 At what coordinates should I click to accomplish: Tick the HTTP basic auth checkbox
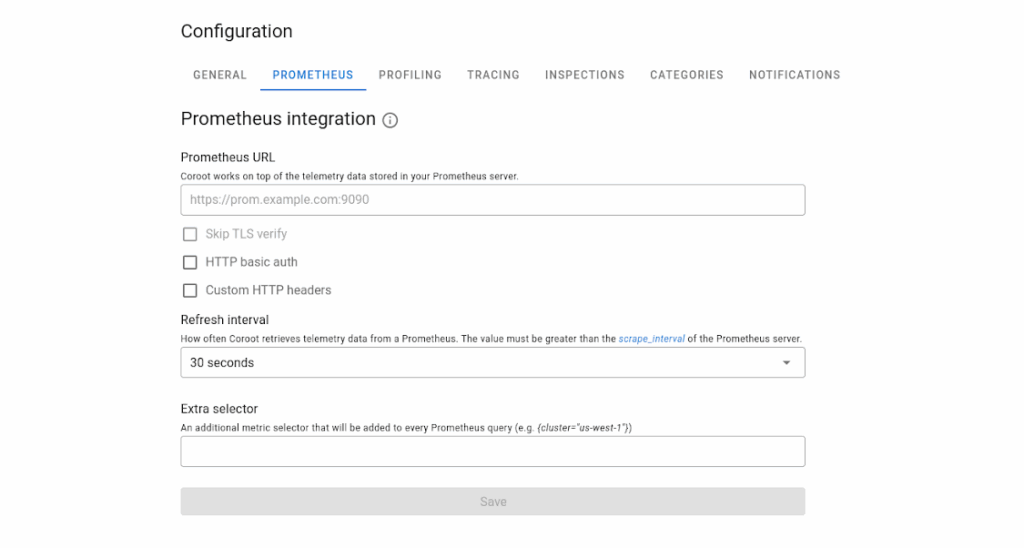coord(190,262)
